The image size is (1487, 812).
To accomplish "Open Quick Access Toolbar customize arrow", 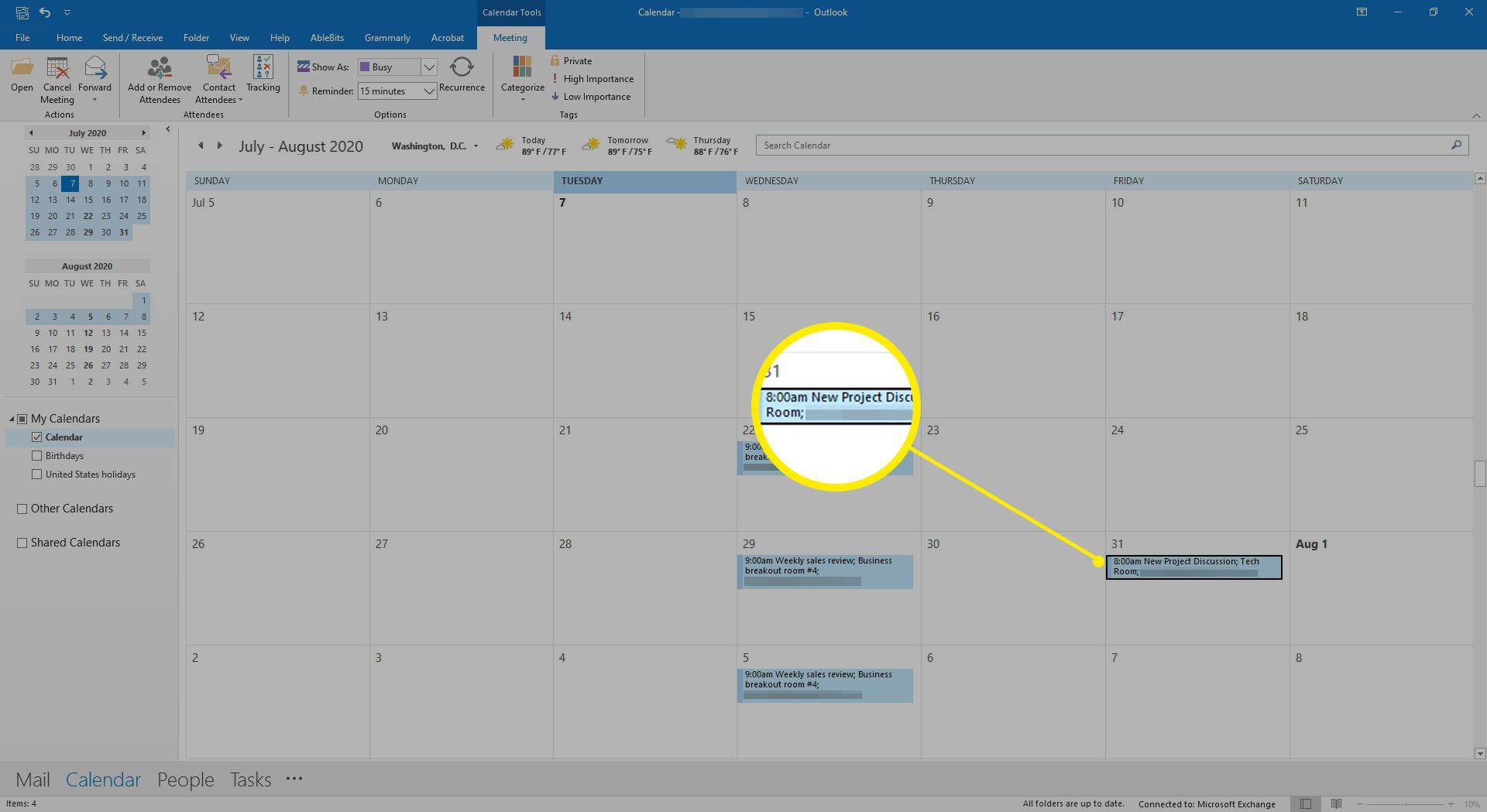I will click(67, 12).
